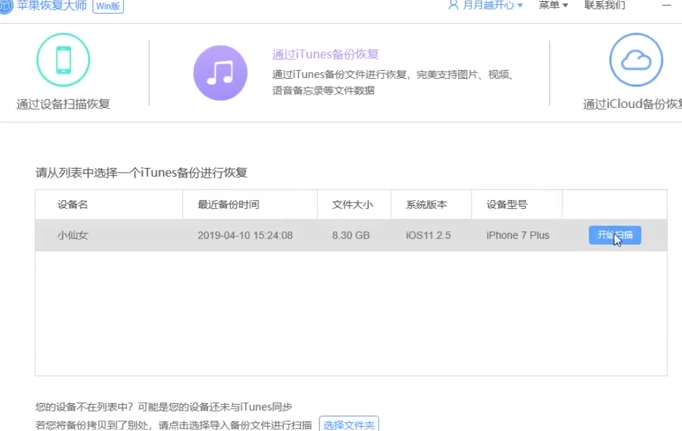Switch to 通过设备扫描恢复 mode
Screen dimensions: 682x431
(63, 104)
